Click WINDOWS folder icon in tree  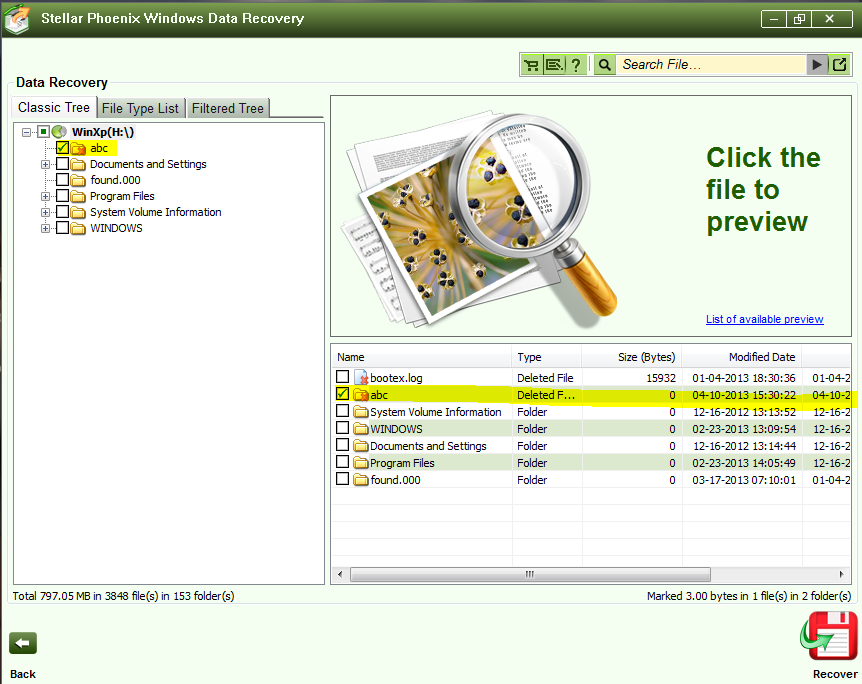pyautogui.click(x=78, y=228)
